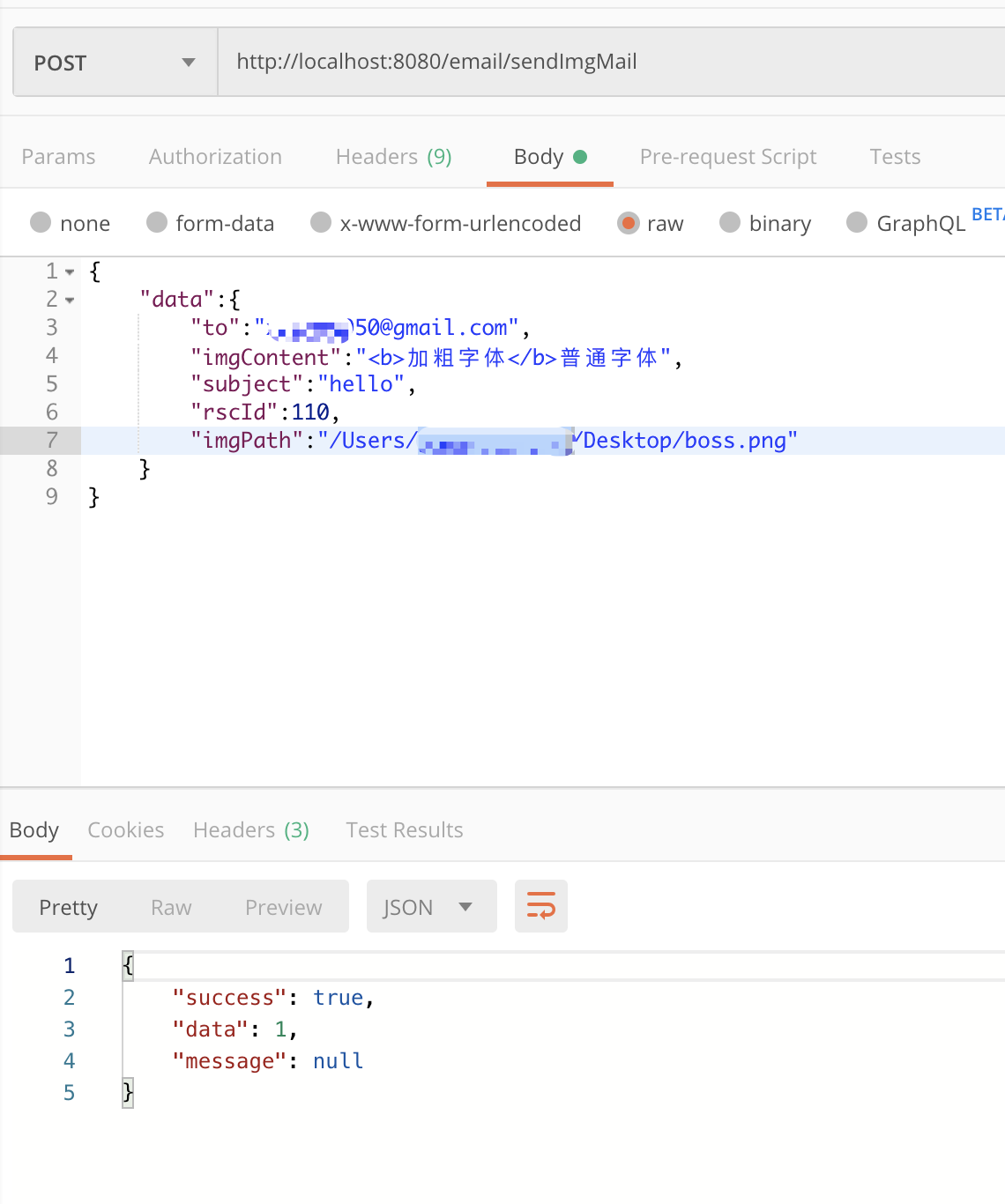Image resolution: width=1005 pixels, height=1204 pixels.
Task: Click the request URL input field
Action: click(x=612, y=62)
